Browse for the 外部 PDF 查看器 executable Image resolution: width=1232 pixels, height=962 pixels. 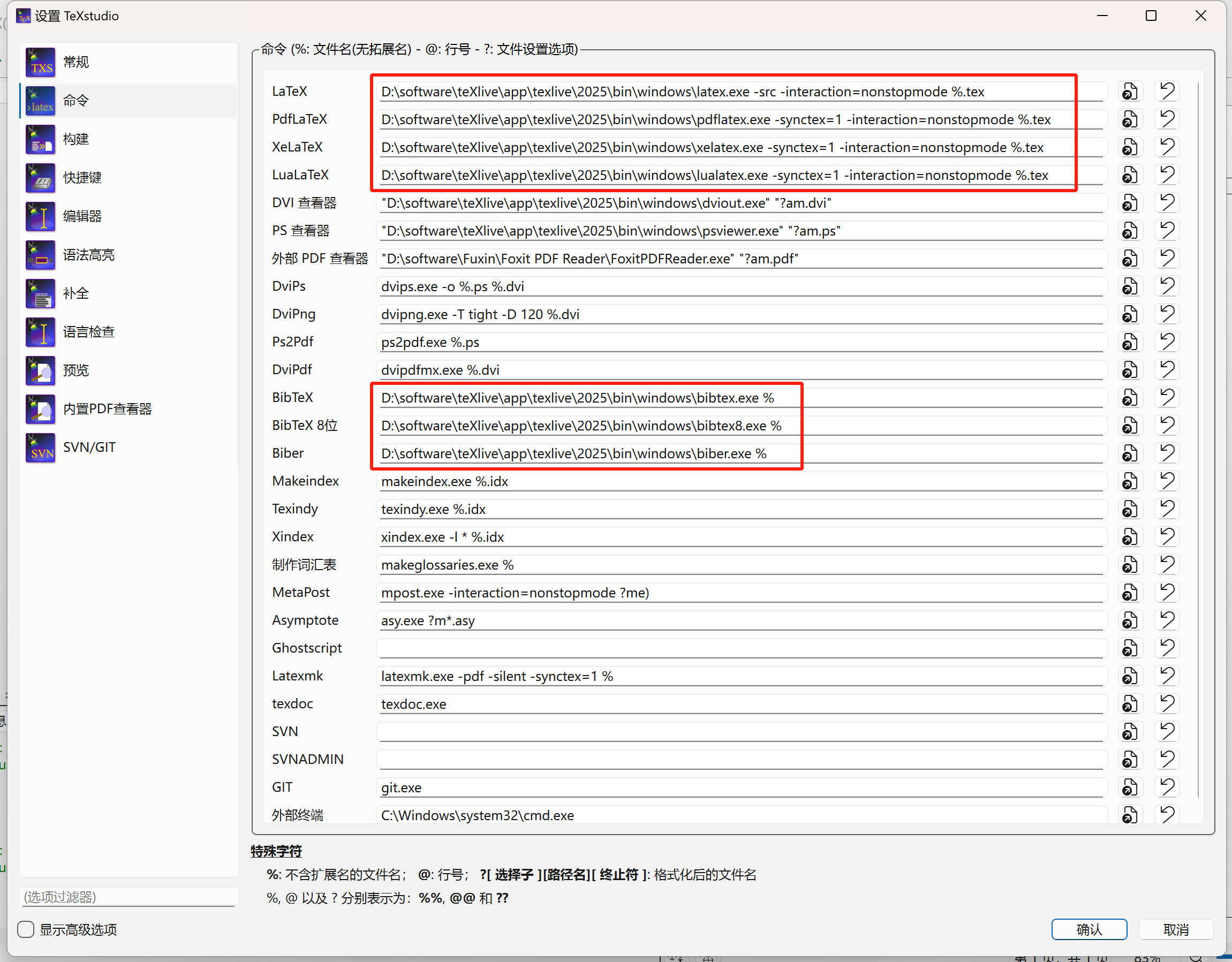[1130, 259]
